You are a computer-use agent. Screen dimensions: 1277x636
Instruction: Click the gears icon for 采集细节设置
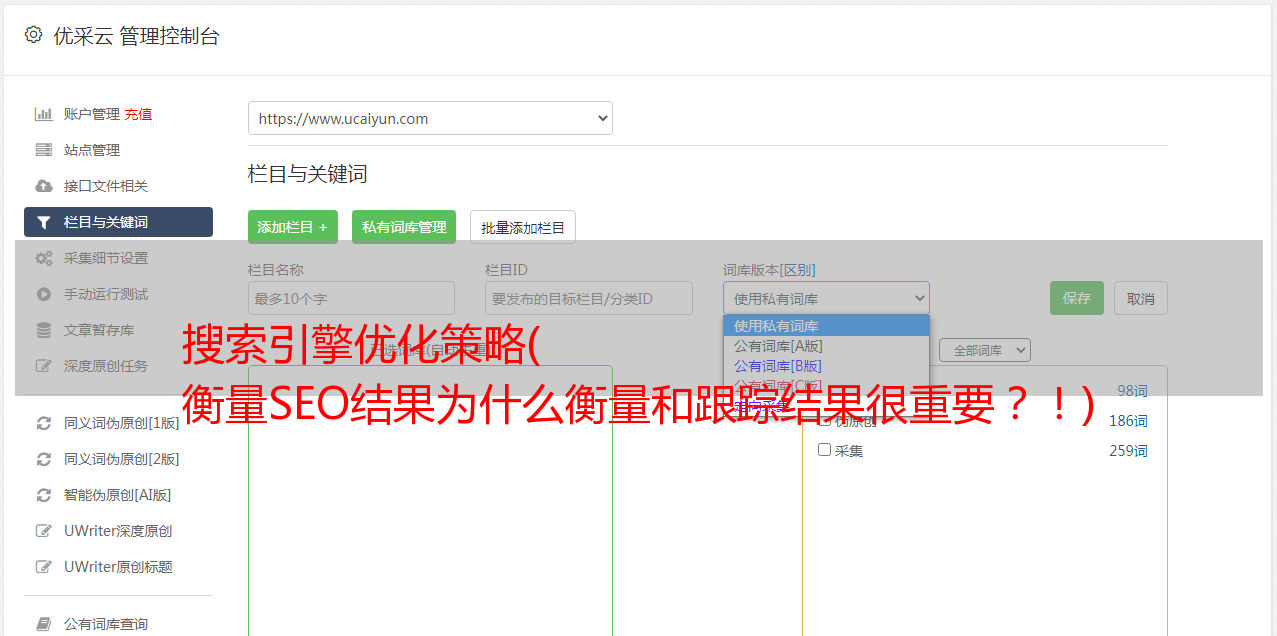pyautogui.click(x=44, y=258)
